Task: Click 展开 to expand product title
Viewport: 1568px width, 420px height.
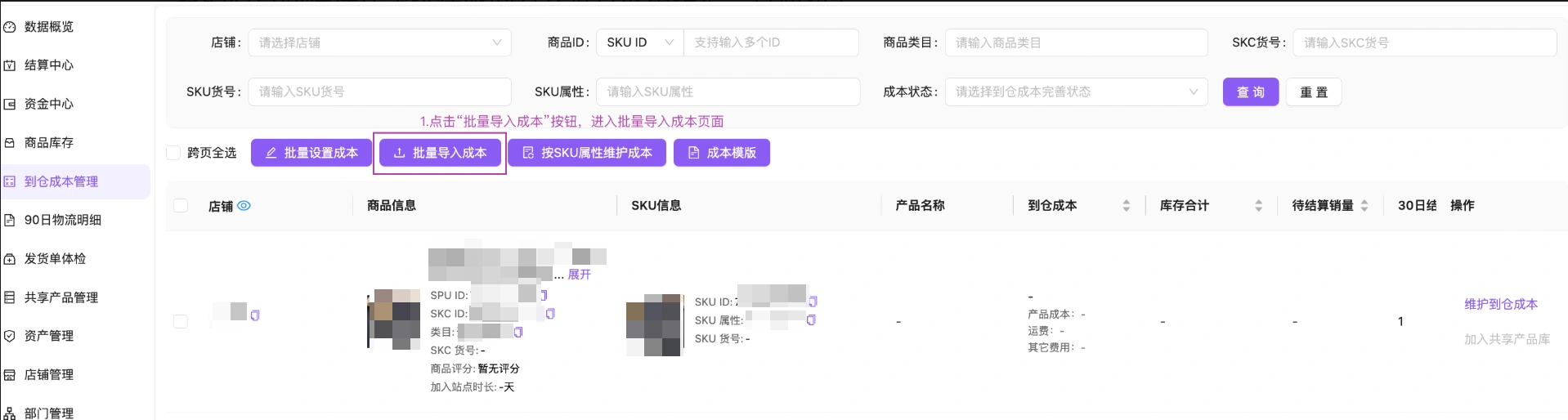Action: [x=579, y=275]
